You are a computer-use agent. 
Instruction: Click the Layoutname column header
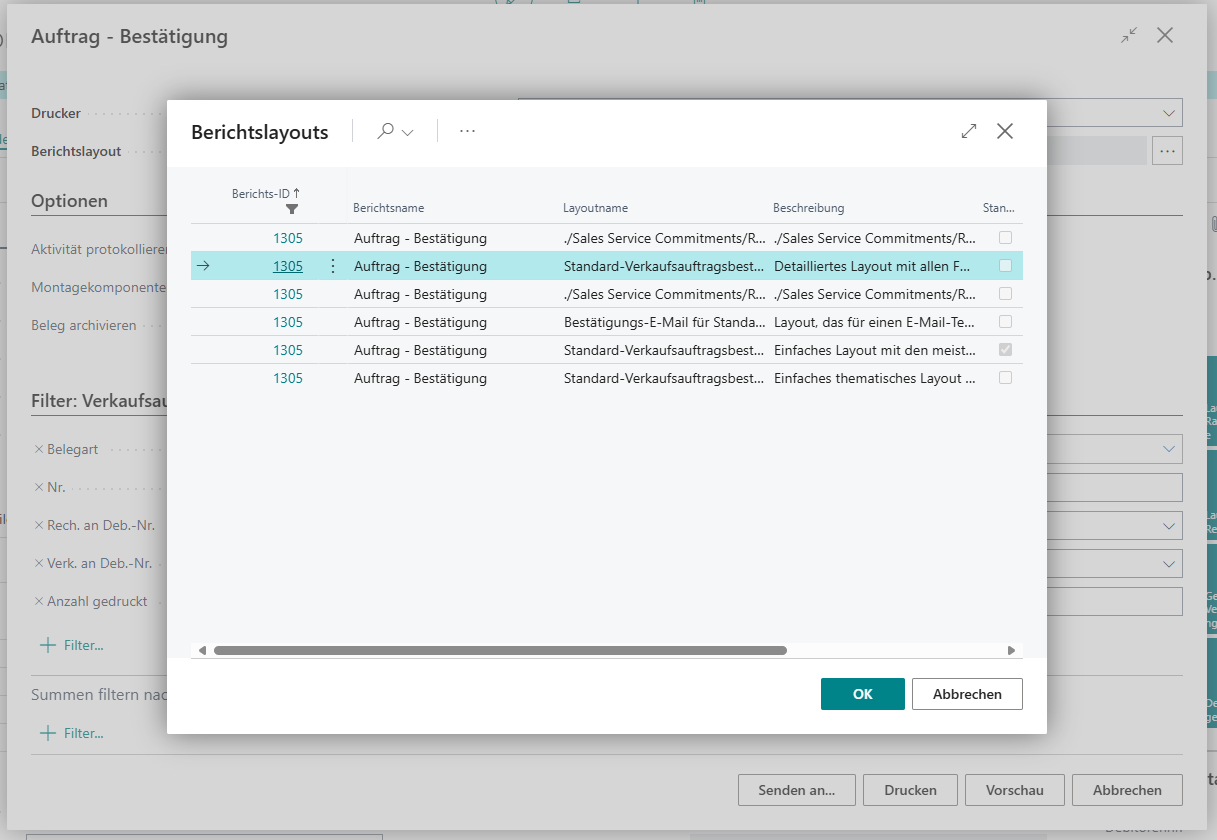595,208
